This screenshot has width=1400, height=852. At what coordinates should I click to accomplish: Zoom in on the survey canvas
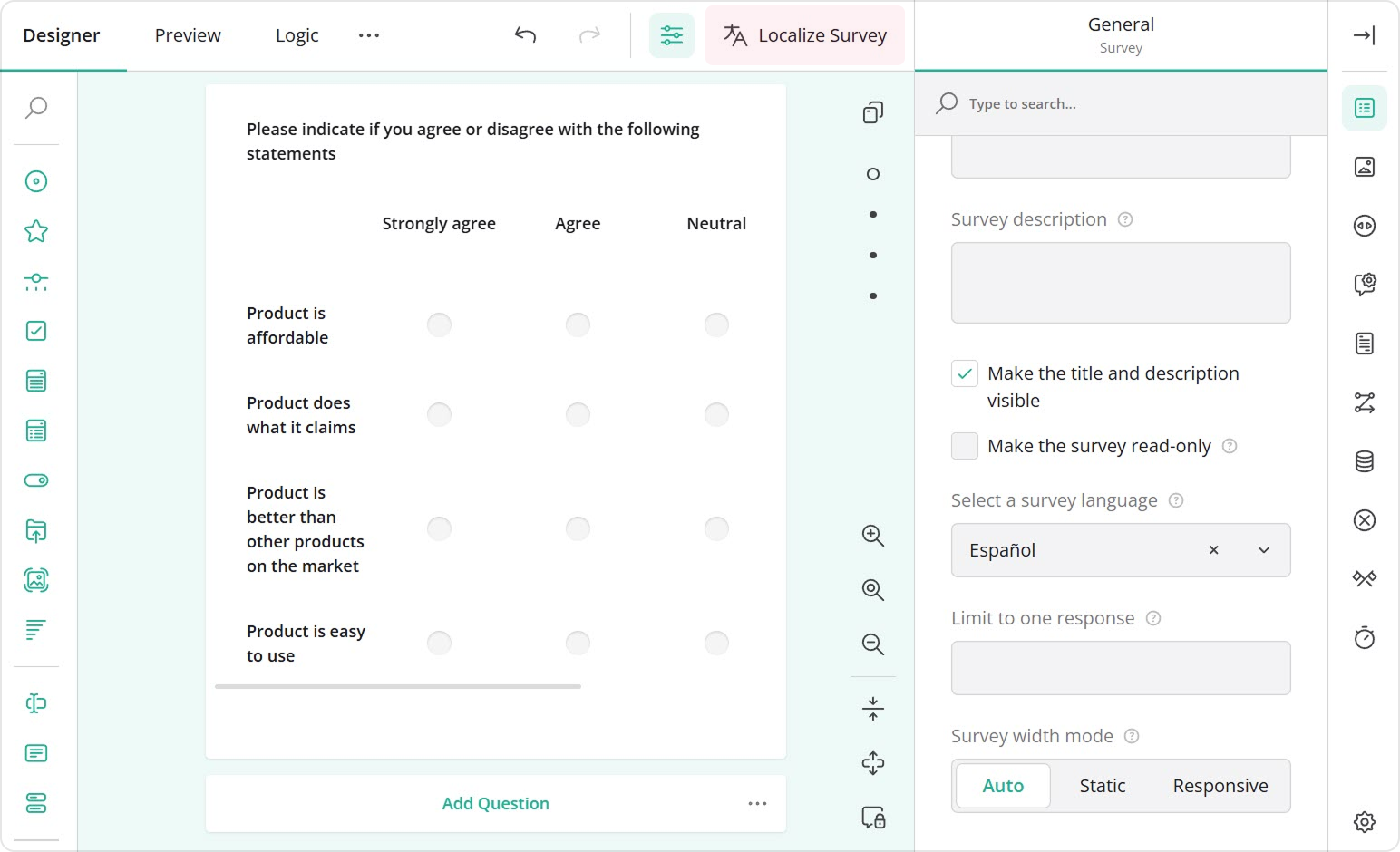872,535
